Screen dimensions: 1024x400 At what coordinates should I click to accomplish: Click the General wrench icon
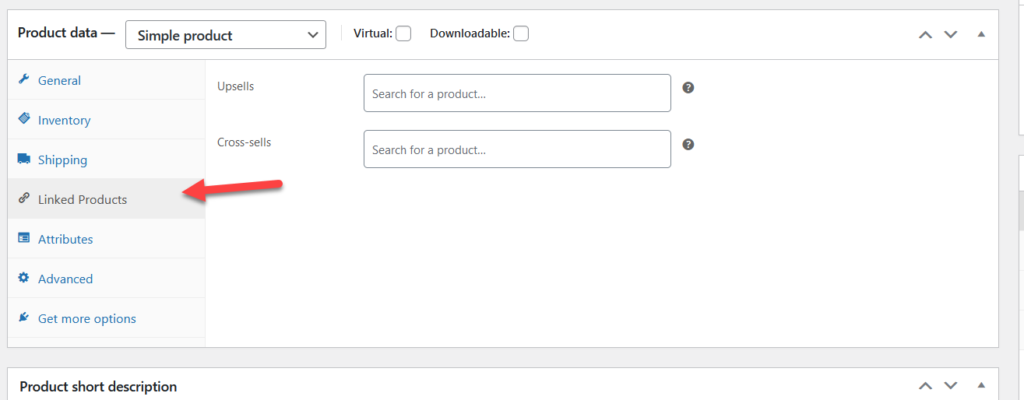24,80
